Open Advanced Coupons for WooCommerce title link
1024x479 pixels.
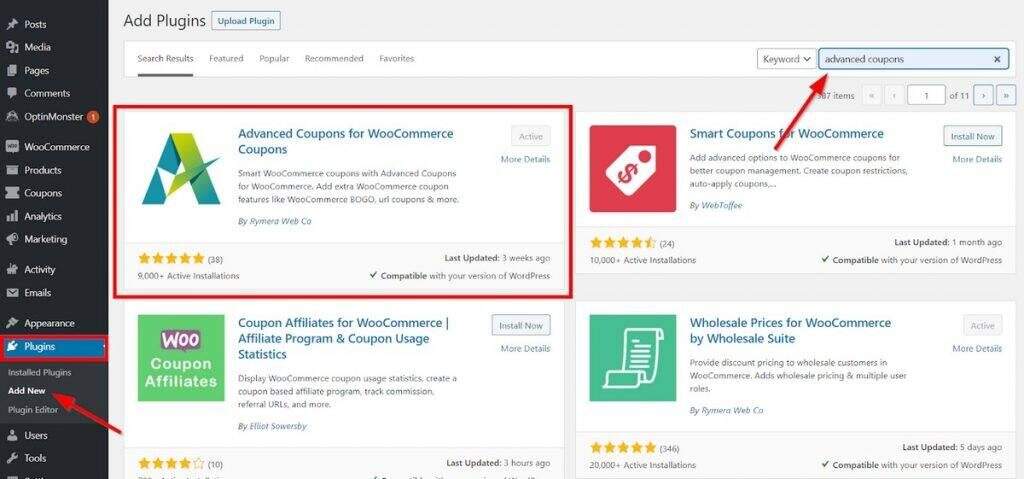345,141
